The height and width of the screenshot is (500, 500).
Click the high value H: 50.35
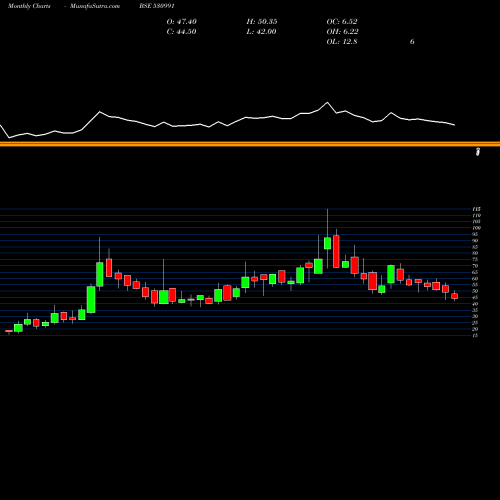coord(262,22)
